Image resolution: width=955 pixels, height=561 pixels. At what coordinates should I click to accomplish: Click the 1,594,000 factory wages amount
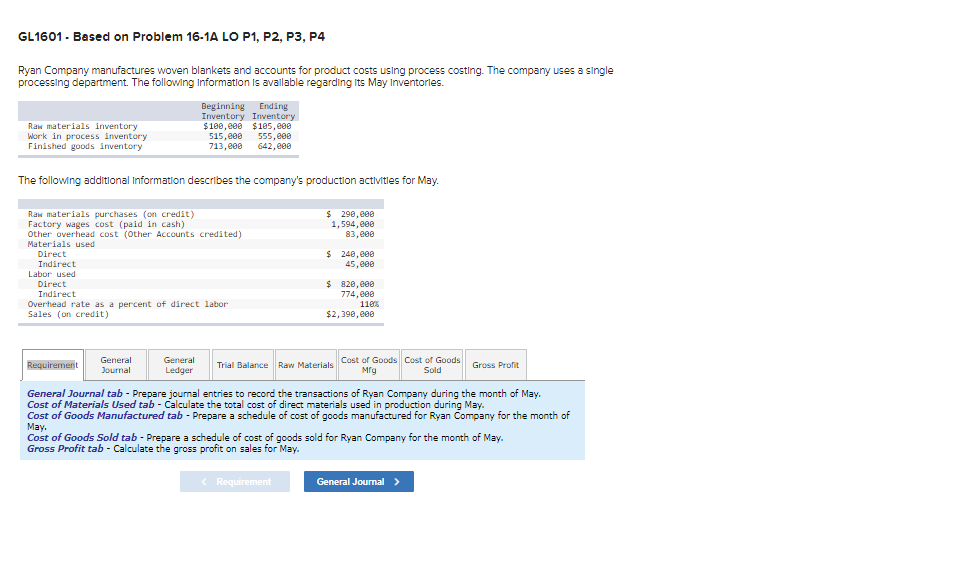[353, 224]
